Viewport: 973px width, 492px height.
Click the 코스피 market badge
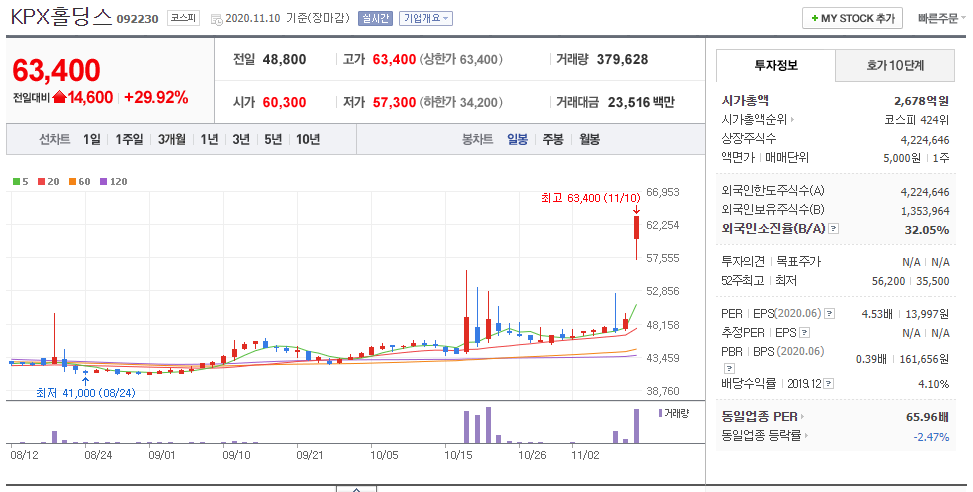184,19
